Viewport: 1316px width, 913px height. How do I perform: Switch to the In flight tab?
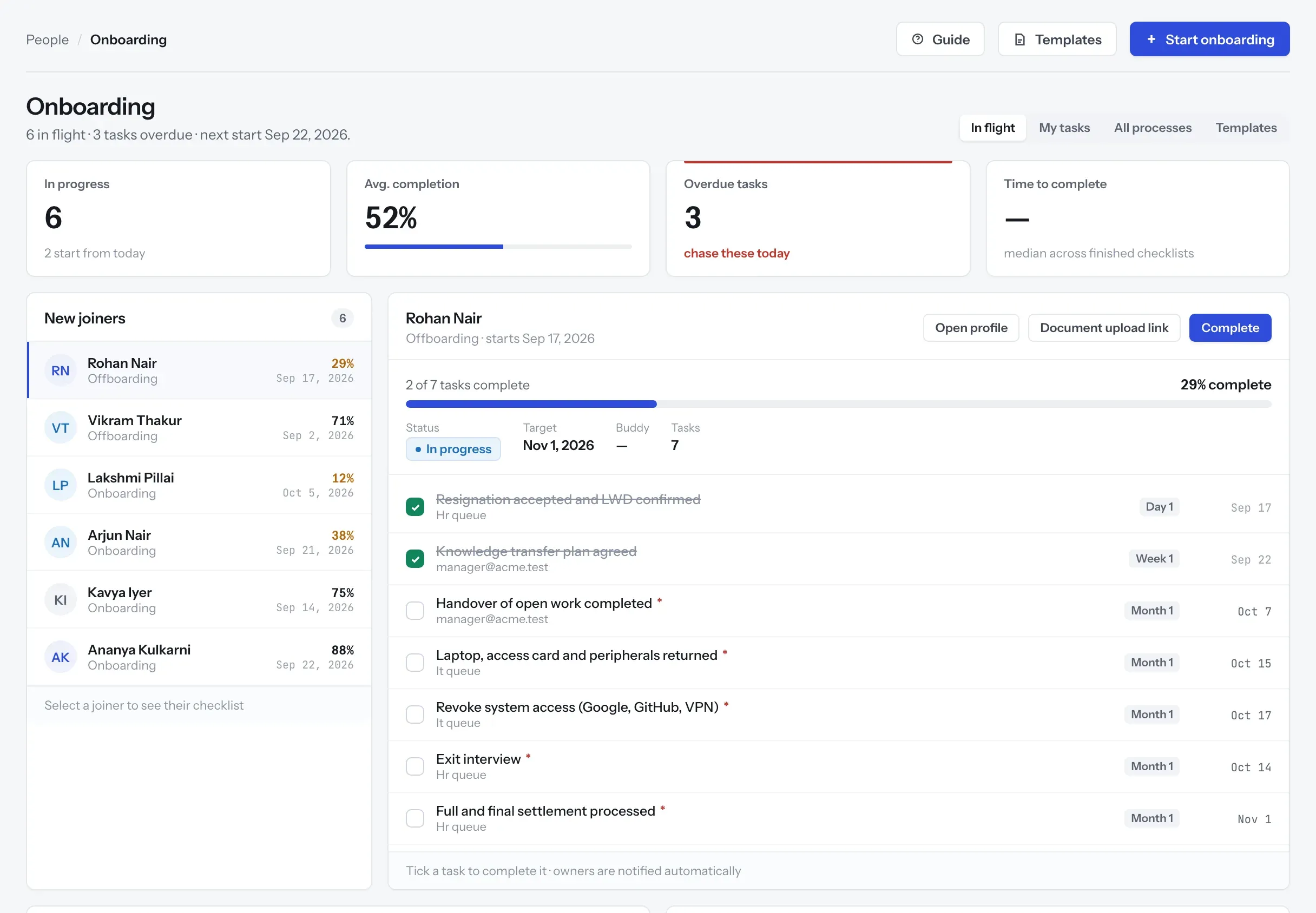(x=992, y=128)
